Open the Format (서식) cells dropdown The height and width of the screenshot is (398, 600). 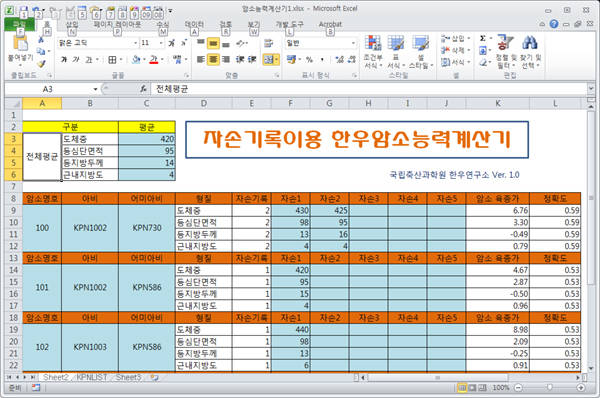455,62
